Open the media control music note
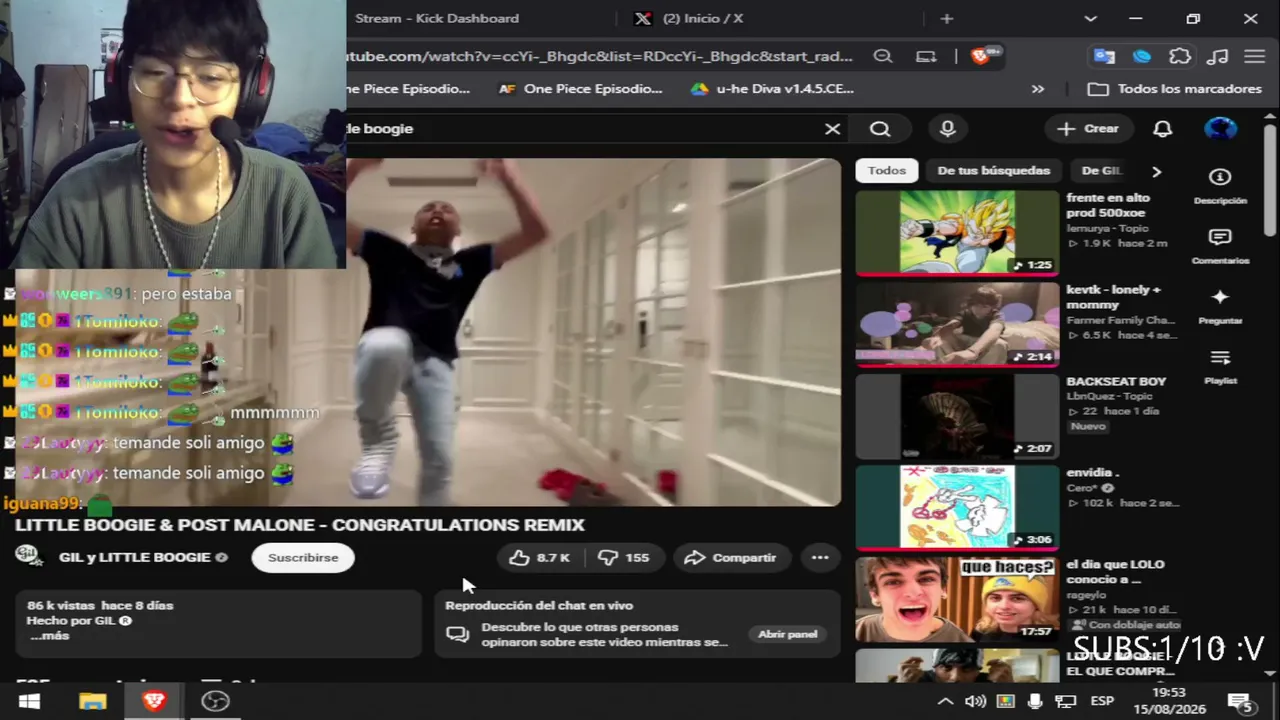 click(1217, 56)
